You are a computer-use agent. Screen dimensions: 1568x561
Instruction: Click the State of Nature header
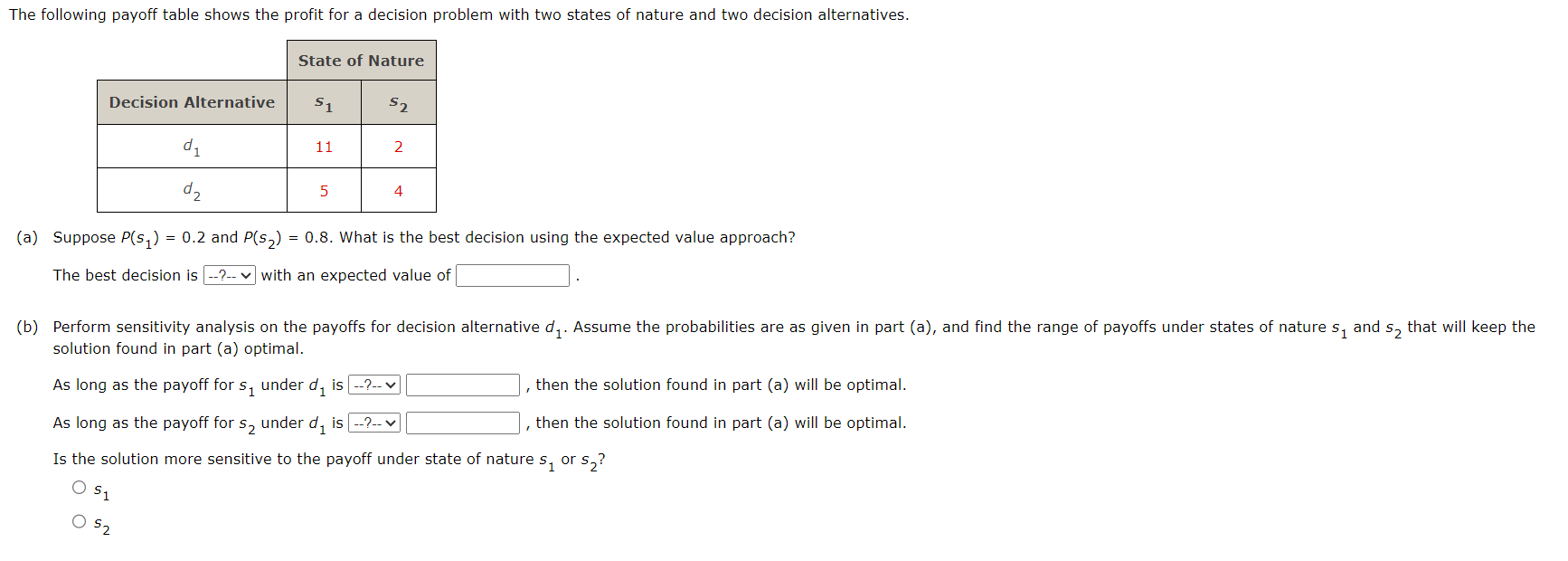point(361,61)
